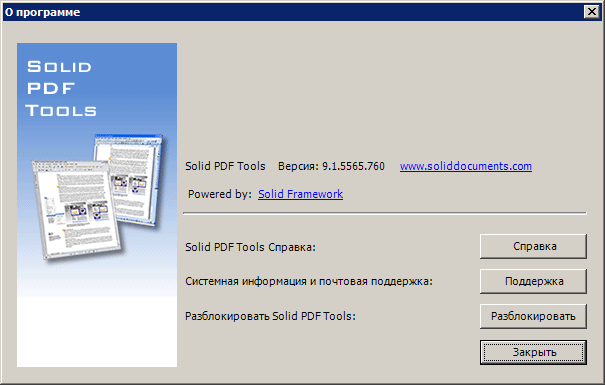This screenshot has width=605, height=385.
Task: Click the 'Powered by:' text
Action: [x=220, y=194]
